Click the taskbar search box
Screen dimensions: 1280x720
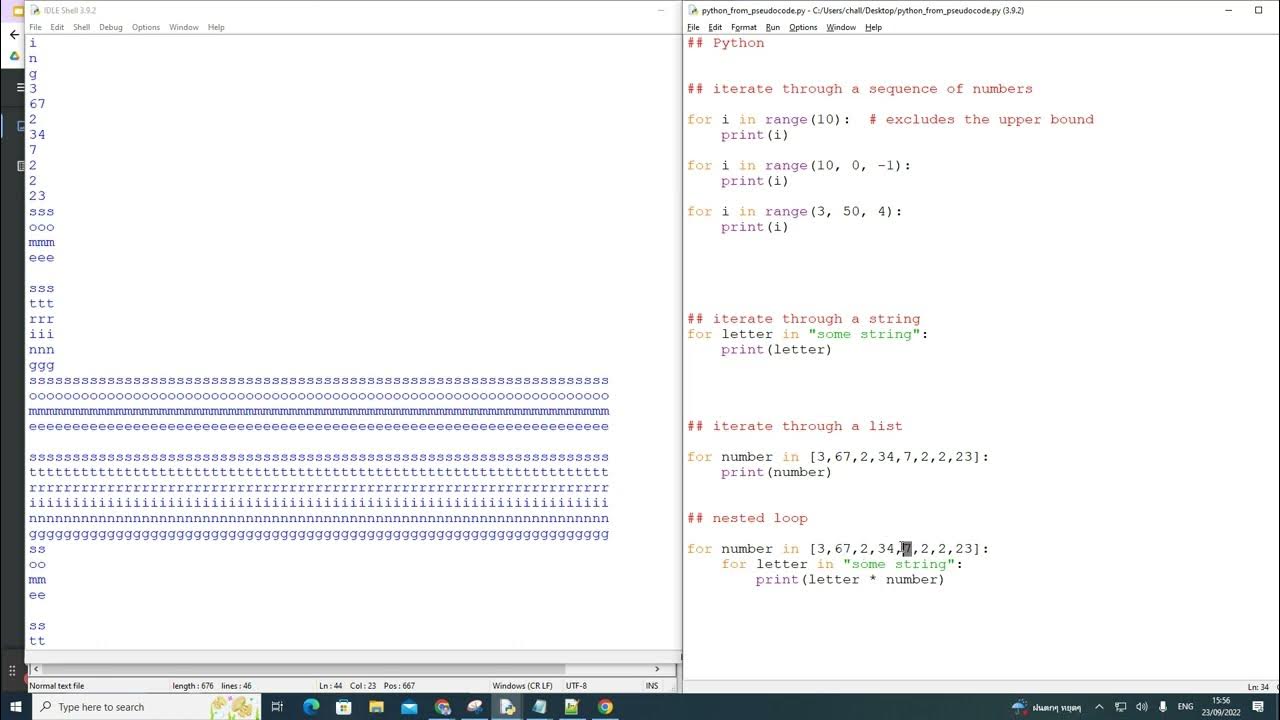[145, 707]
